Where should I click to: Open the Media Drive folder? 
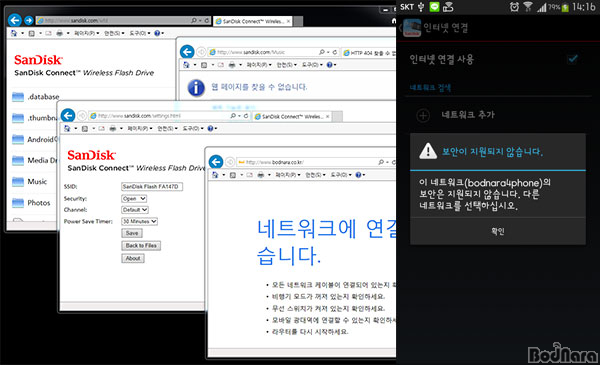tap(35, 160)
